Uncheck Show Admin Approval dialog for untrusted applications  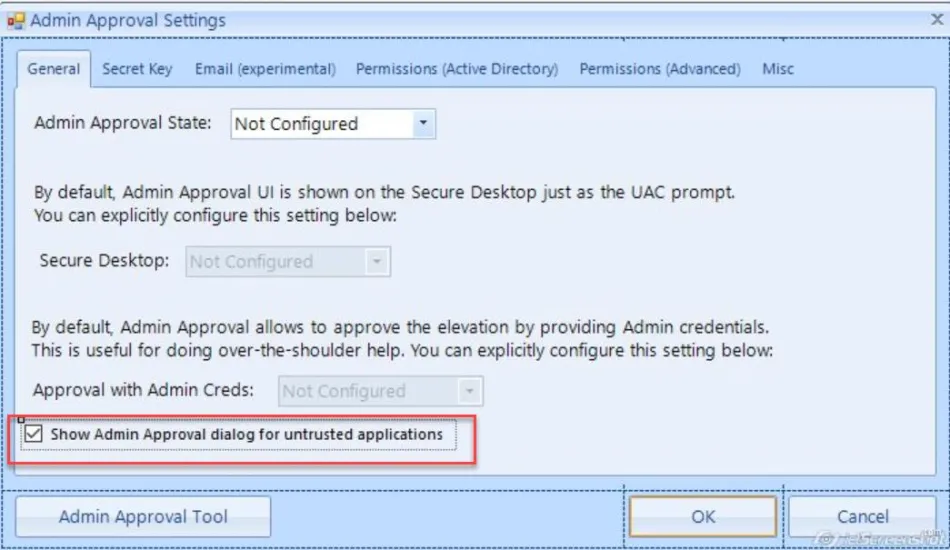click(35, 435)
